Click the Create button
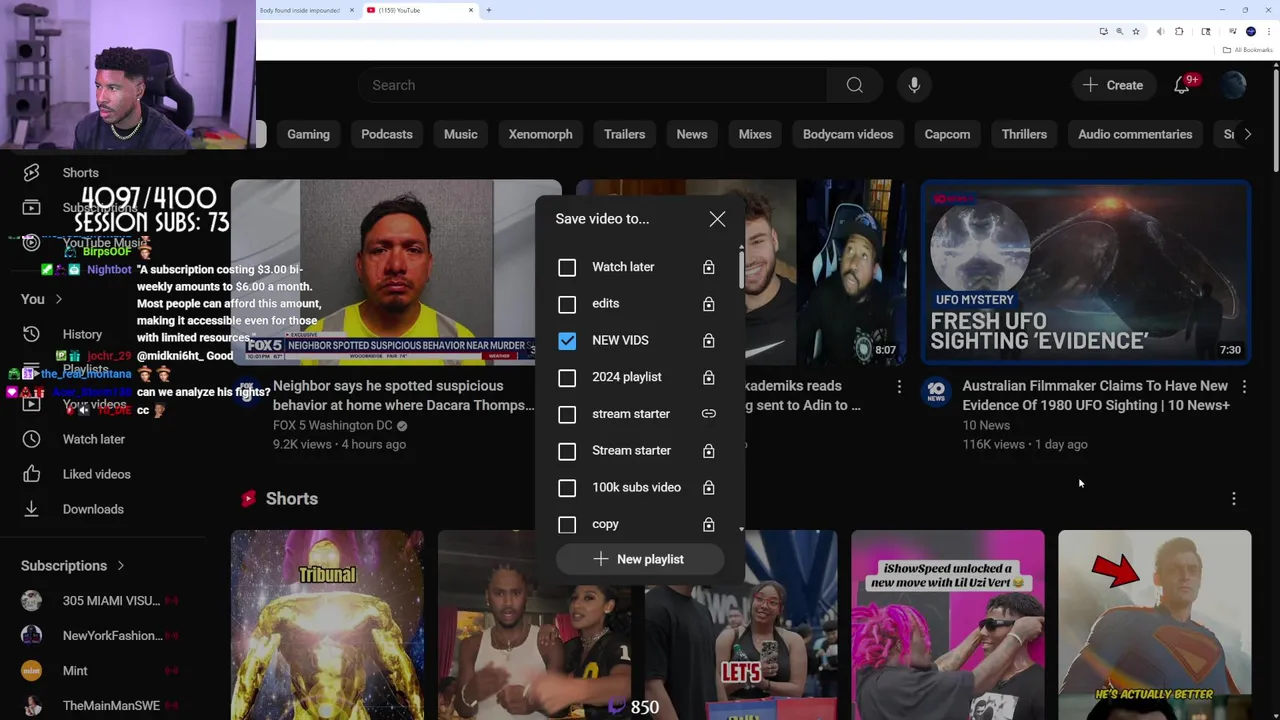 pos(1113,85)
